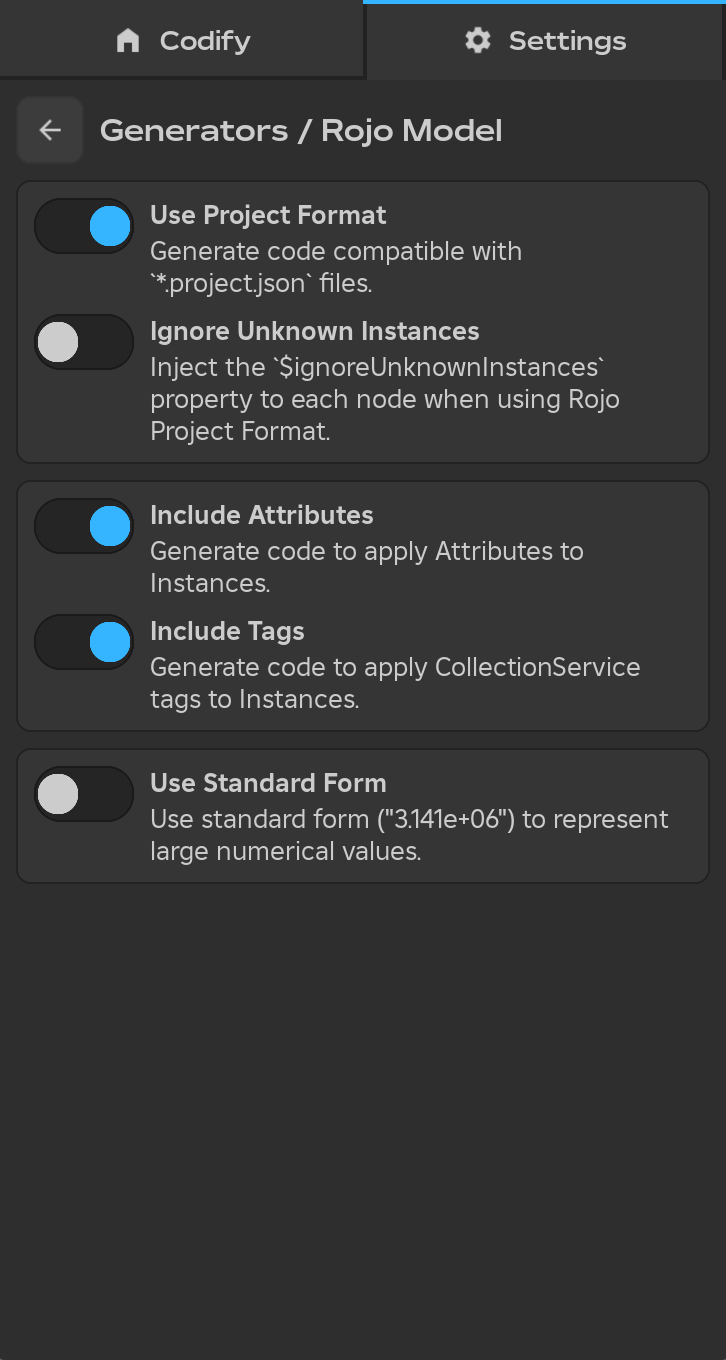
Task: Select the left-arrow navigation icon in the header
Action: click(x=49, y=130)
